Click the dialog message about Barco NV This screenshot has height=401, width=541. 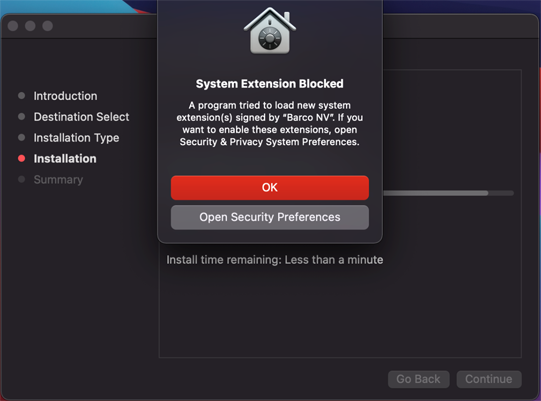click(269, 124)
